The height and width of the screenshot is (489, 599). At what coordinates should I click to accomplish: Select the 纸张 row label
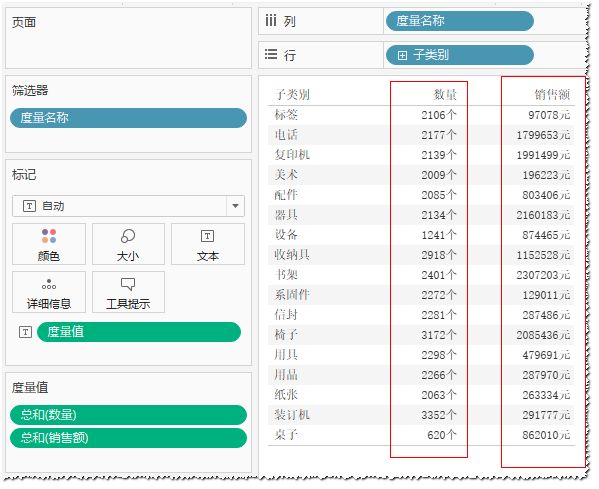286,395
